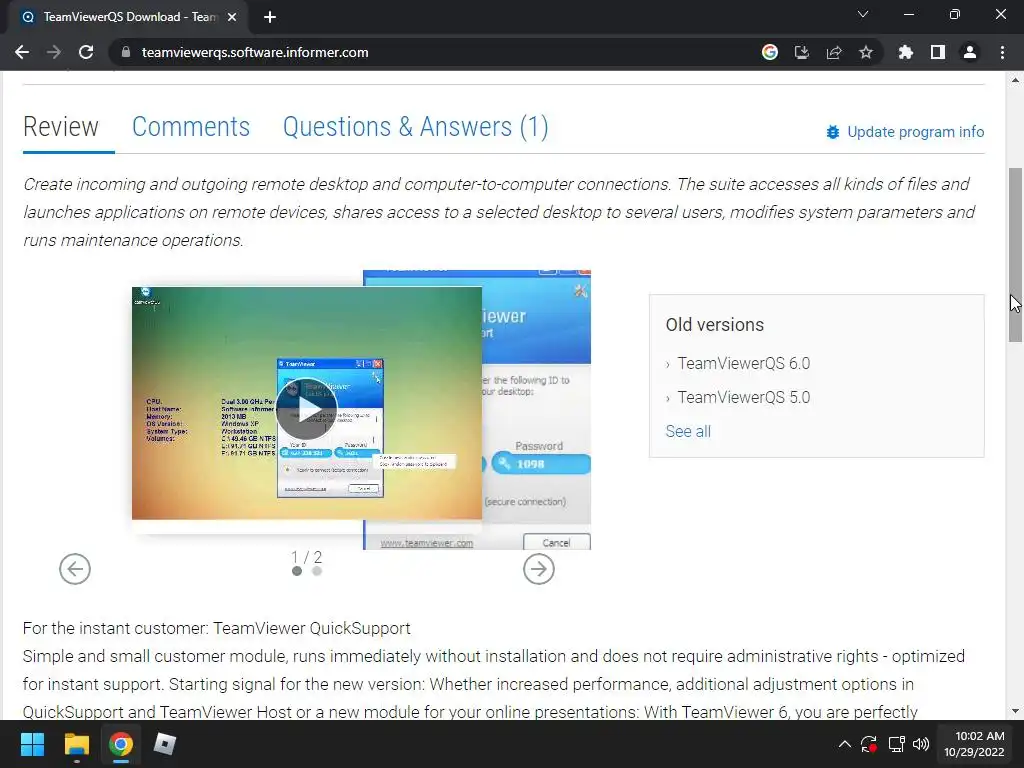Click the scrollbar down arrow
This screenshot has height=768, width=1024.
[1015, 711]
